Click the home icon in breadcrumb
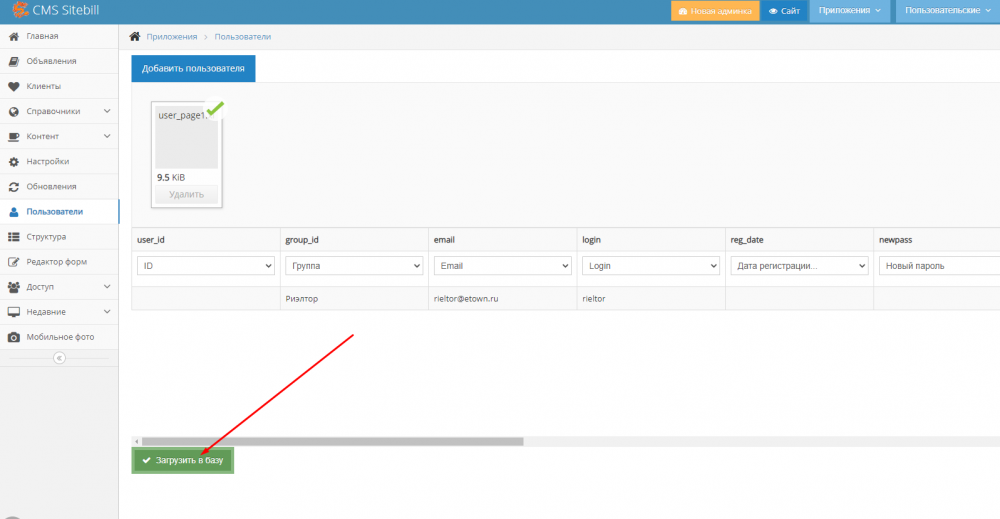This screenshot has height=519, width=1000. 135,37
